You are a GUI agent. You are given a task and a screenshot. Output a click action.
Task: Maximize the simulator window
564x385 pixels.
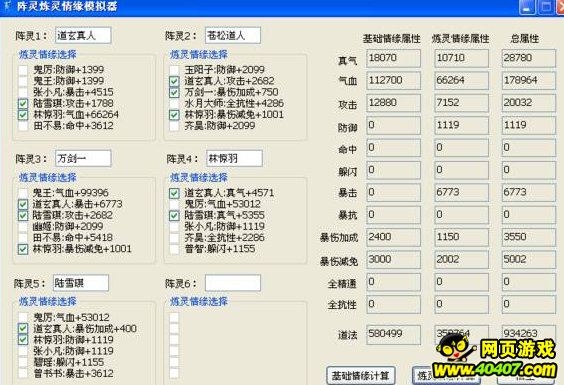[x=546, y=8]
